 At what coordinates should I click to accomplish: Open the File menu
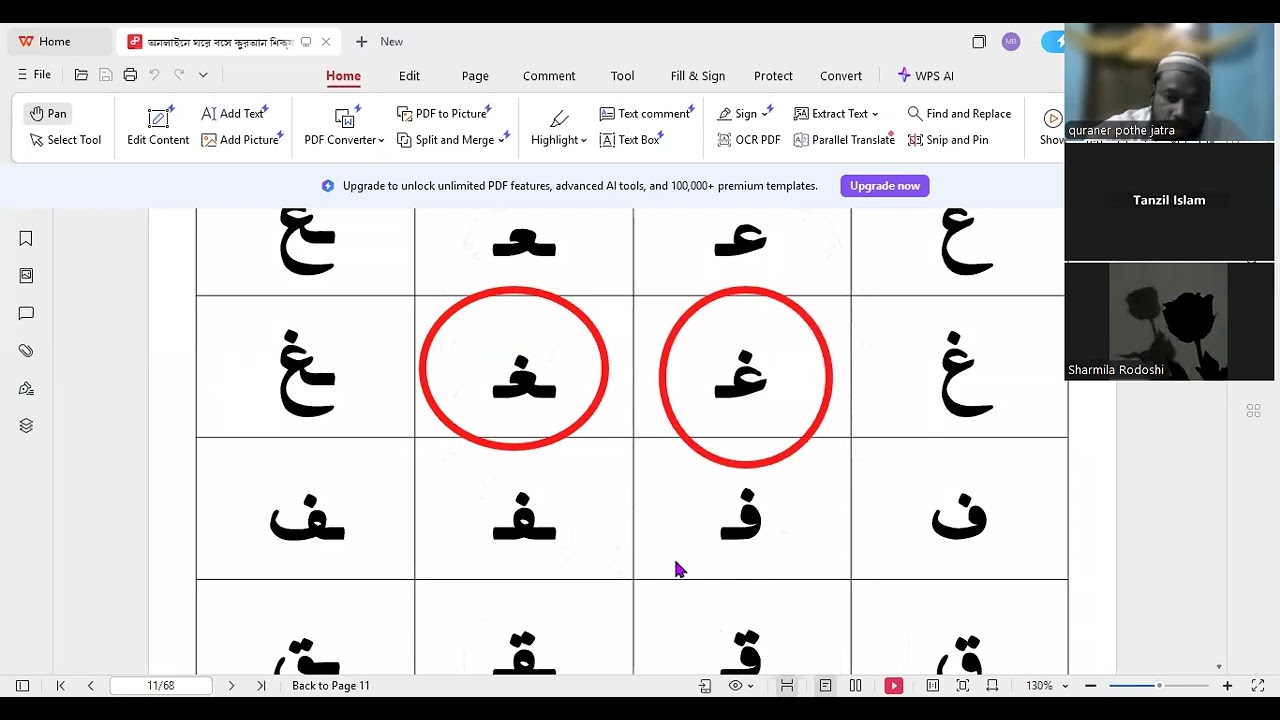tap(34, 75)
